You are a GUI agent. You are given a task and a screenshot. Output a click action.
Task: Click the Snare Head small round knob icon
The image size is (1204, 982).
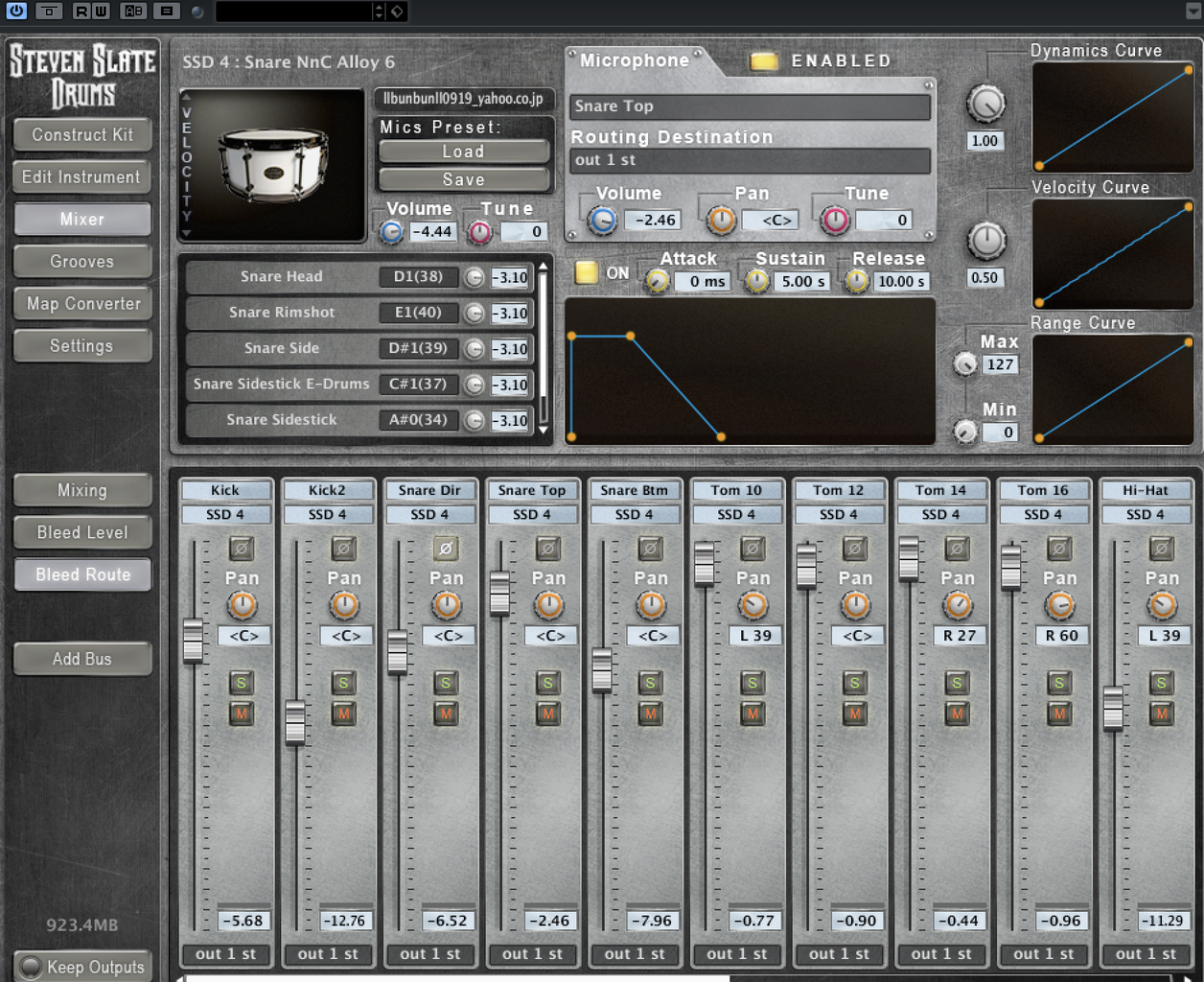pyautogui.click(x=474, y=277)
